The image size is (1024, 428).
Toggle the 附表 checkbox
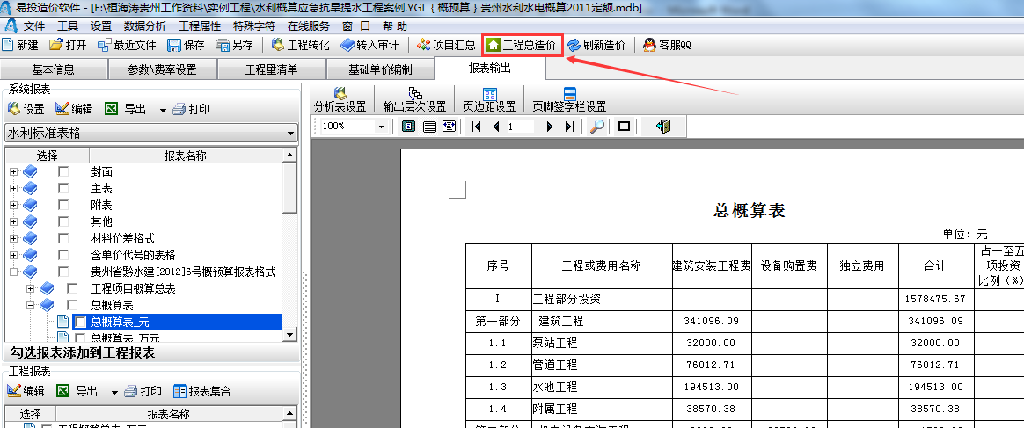click(x=64, y=205)
